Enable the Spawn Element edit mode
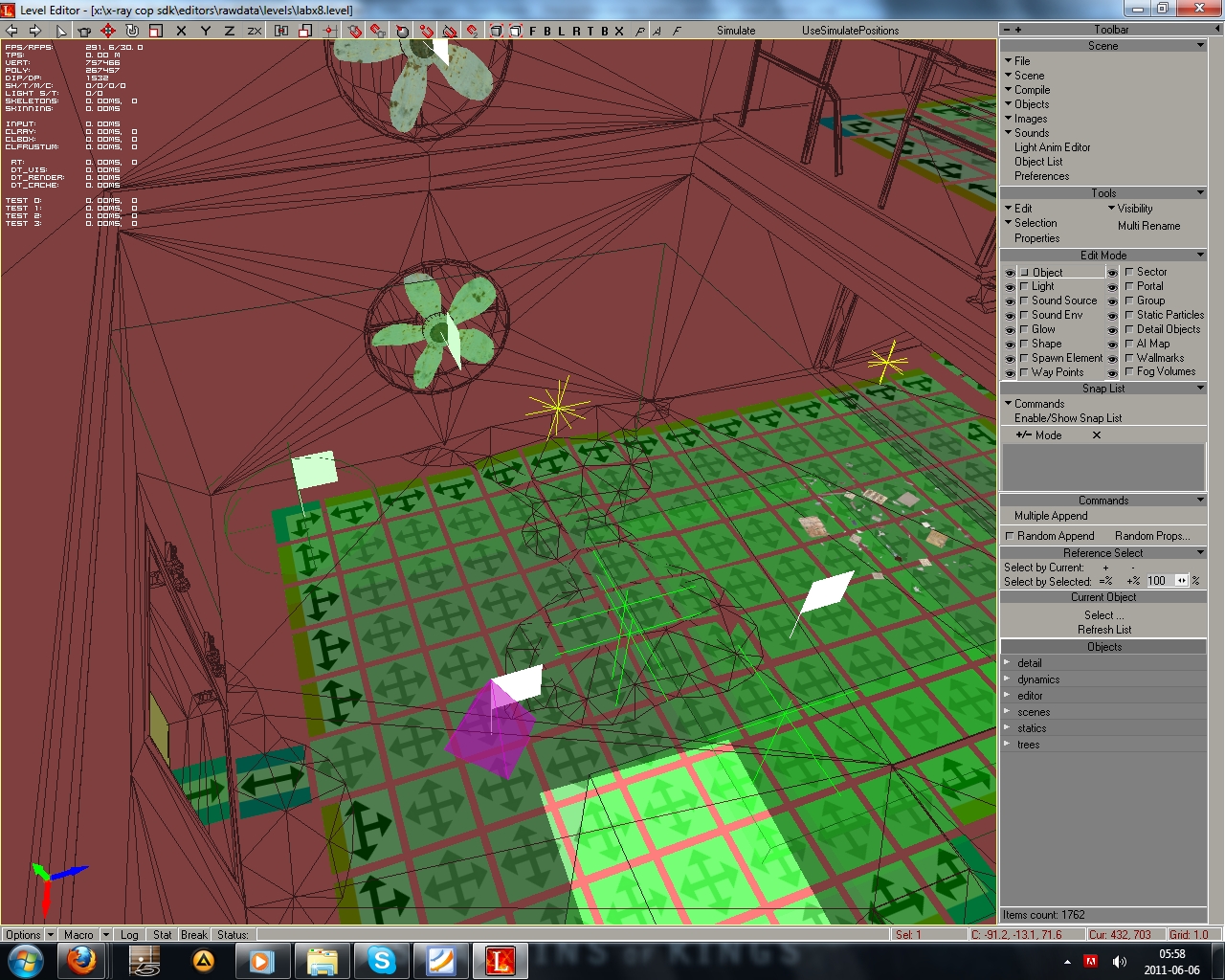This screenshot has width=1225, height=980. click(1024, 358)
